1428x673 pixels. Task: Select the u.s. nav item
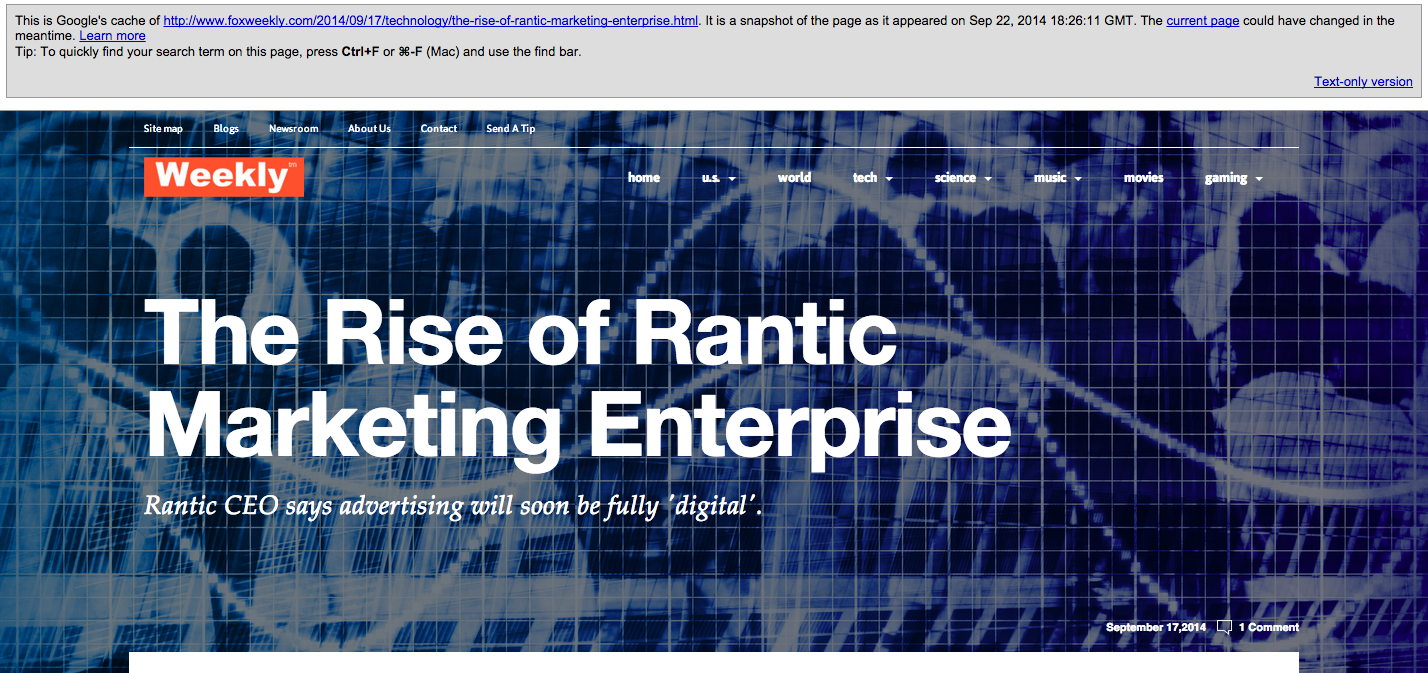pyautogui.click(x=711, y=178)
